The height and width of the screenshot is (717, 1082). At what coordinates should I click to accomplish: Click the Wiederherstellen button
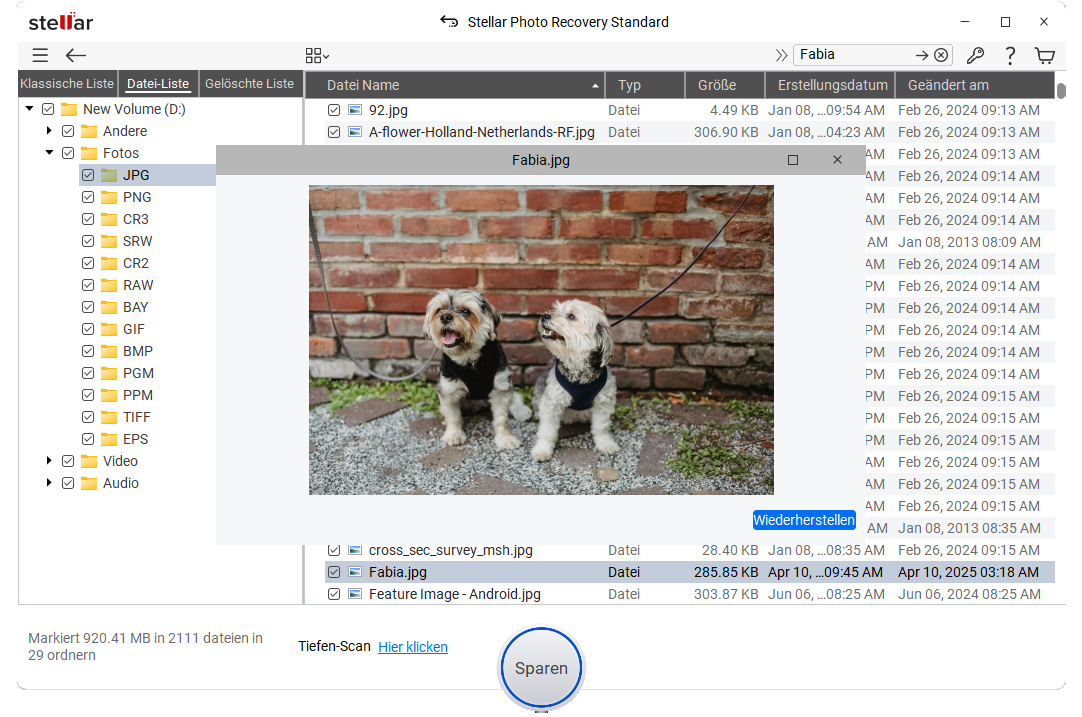coord(804,520)
